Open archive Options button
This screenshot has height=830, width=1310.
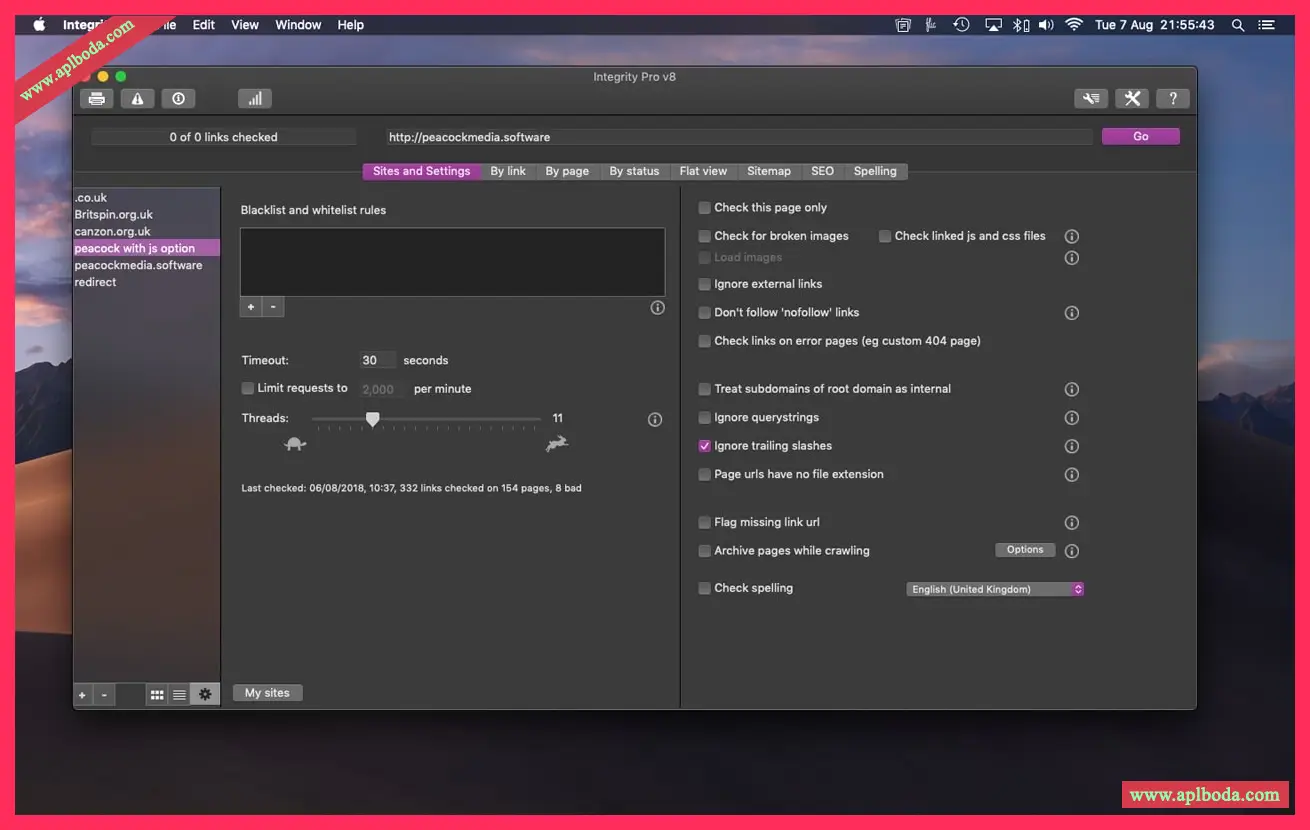(1025, 550)
